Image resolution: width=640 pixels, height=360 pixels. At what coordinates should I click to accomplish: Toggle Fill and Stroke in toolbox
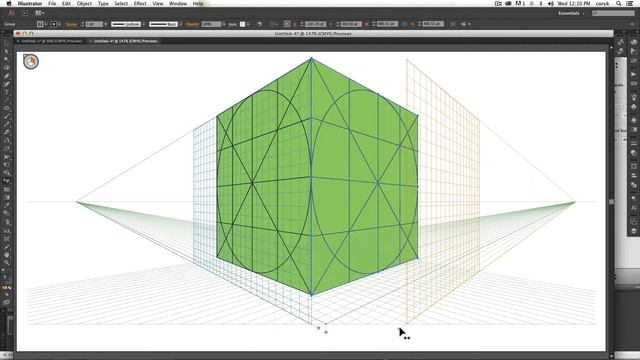tap(6, 279)
